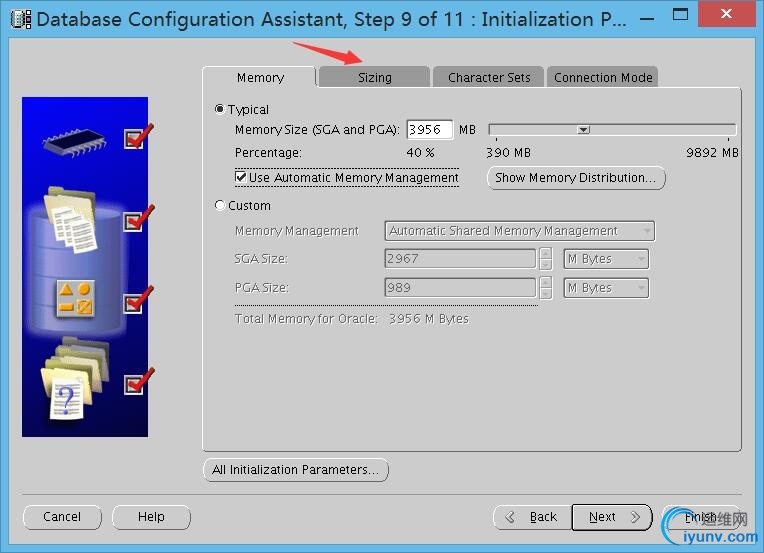Click the red checkmark beside the shapes icon
Viewport: 764px width, 553px height.
point(138,301)
